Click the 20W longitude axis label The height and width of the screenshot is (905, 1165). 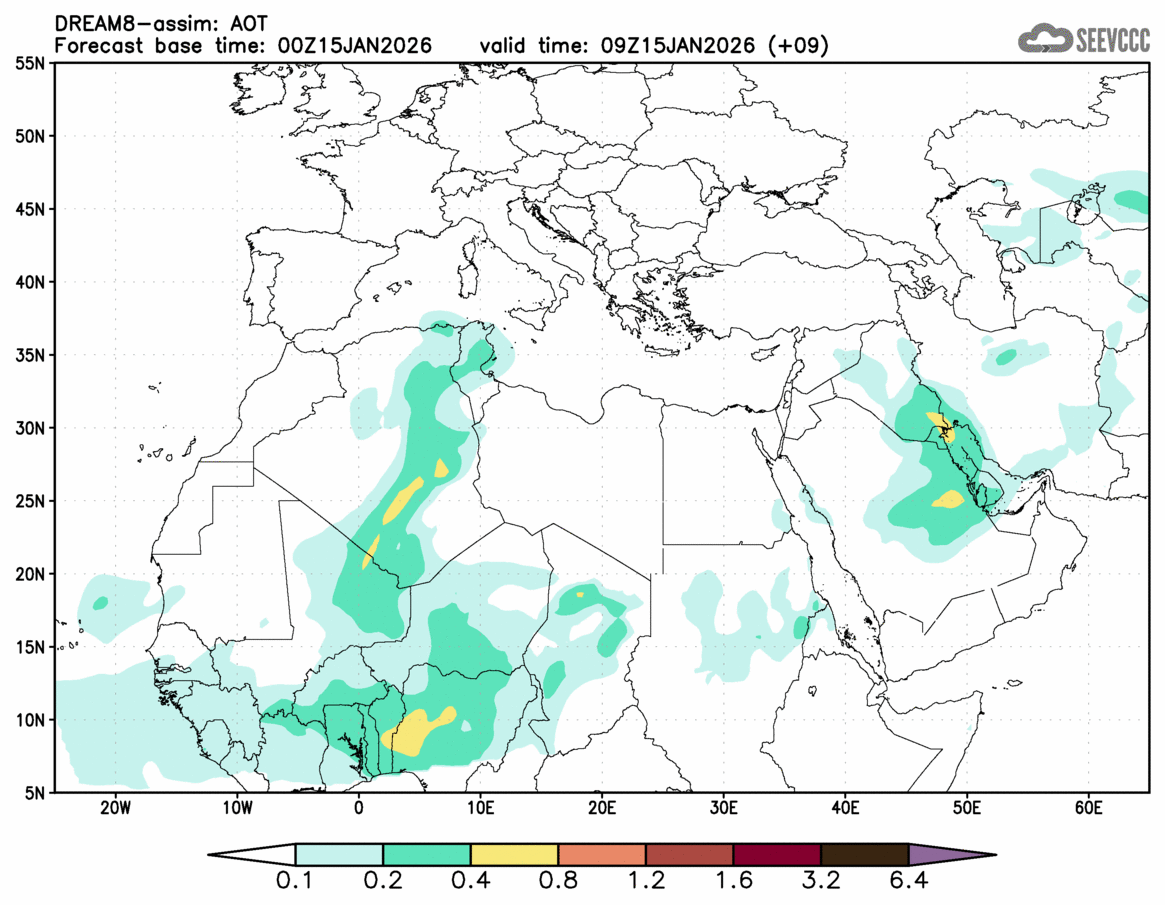tap(115, 808)
